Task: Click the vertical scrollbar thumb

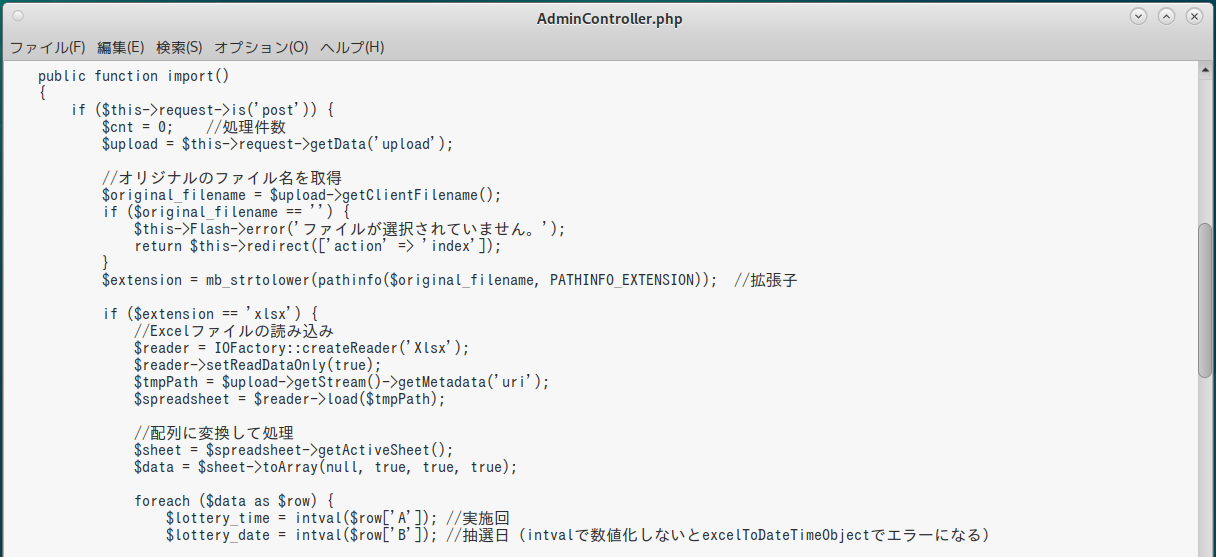Action: [x=1205, y=300]
